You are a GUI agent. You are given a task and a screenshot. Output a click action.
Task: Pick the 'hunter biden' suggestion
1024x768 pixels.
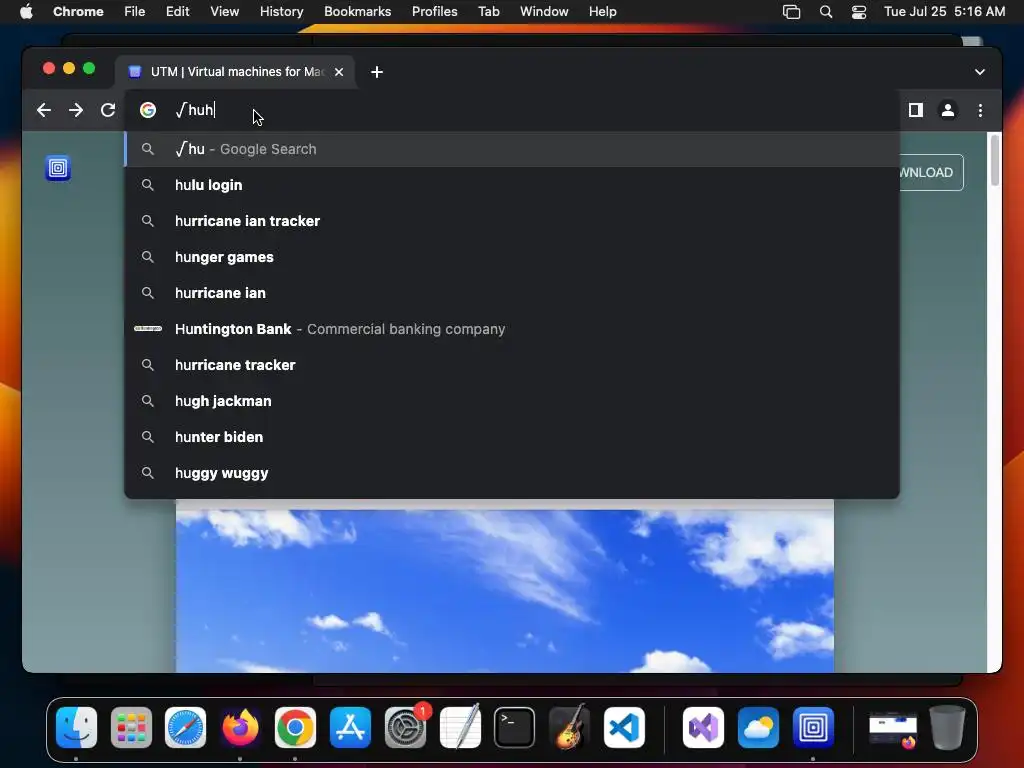512,436
